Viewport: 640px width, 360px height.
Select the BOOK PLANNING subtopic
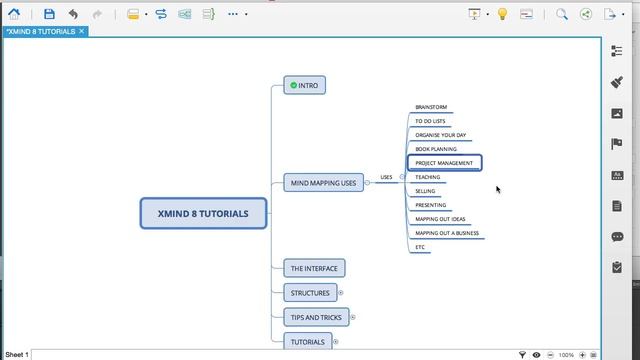click(x=436, y=149)
